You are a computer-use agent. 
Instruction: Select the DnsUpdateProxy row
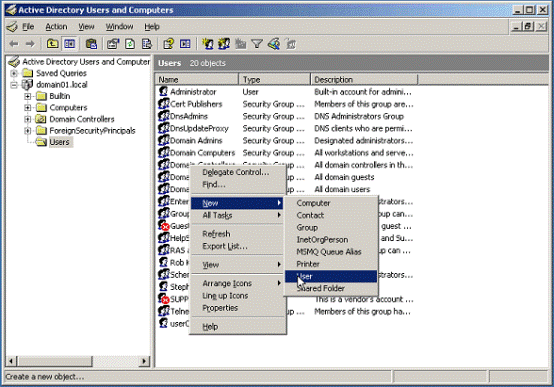(x=286, y=128)
